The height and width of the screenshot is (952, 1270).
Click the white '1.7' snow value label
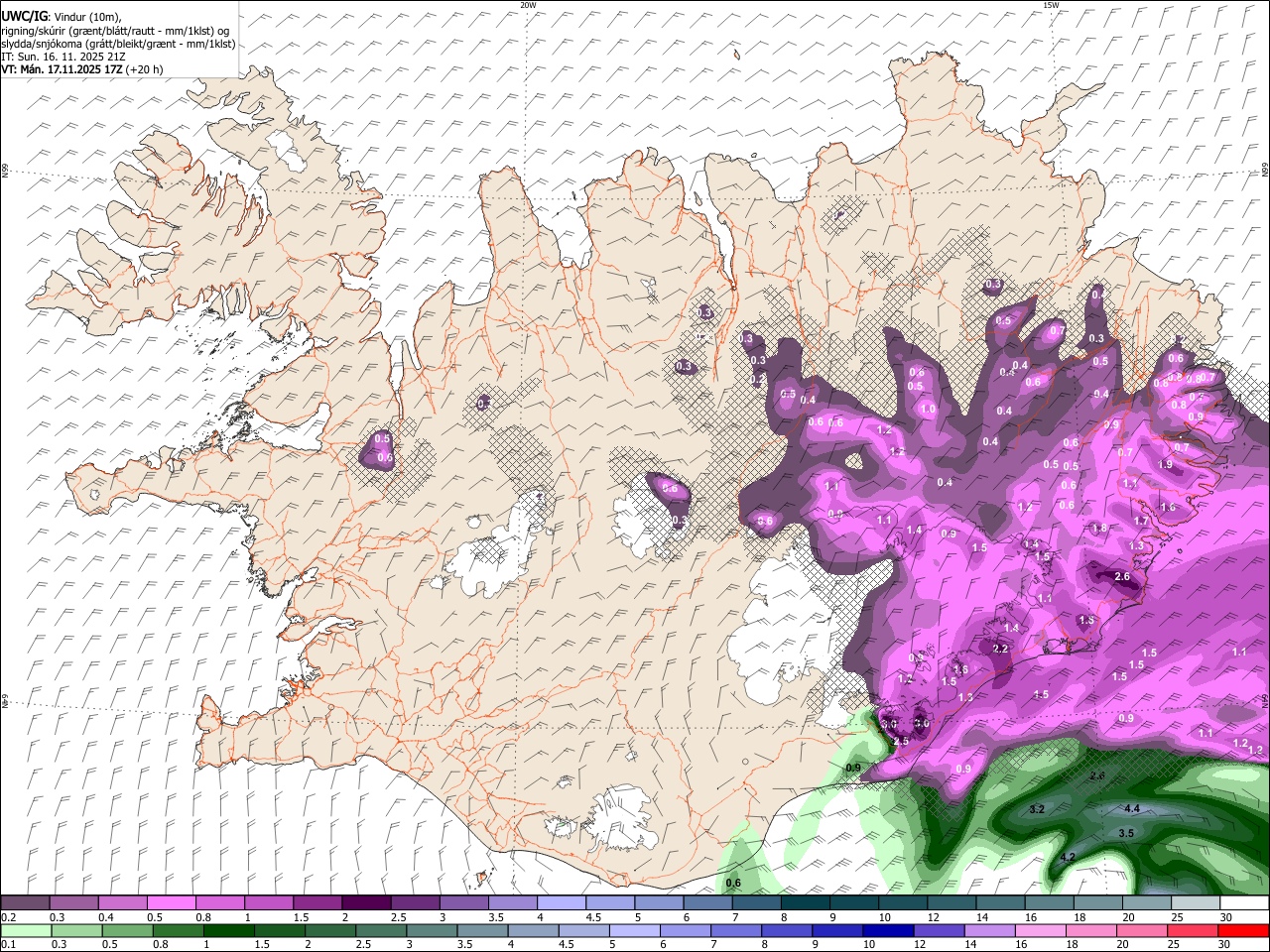pos(1141,521)
